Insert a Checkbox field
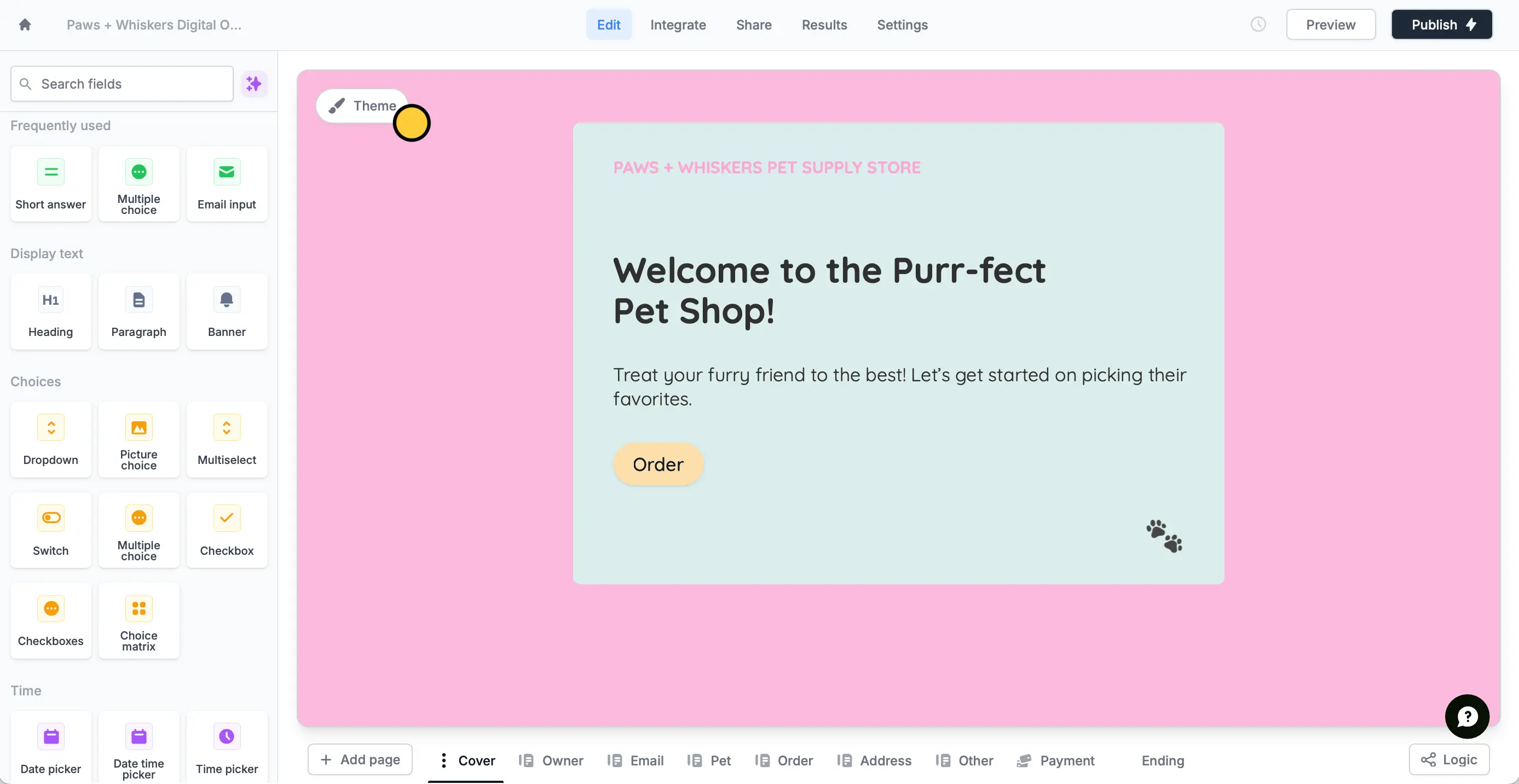The image size is (1519, 784). [227, 530]
